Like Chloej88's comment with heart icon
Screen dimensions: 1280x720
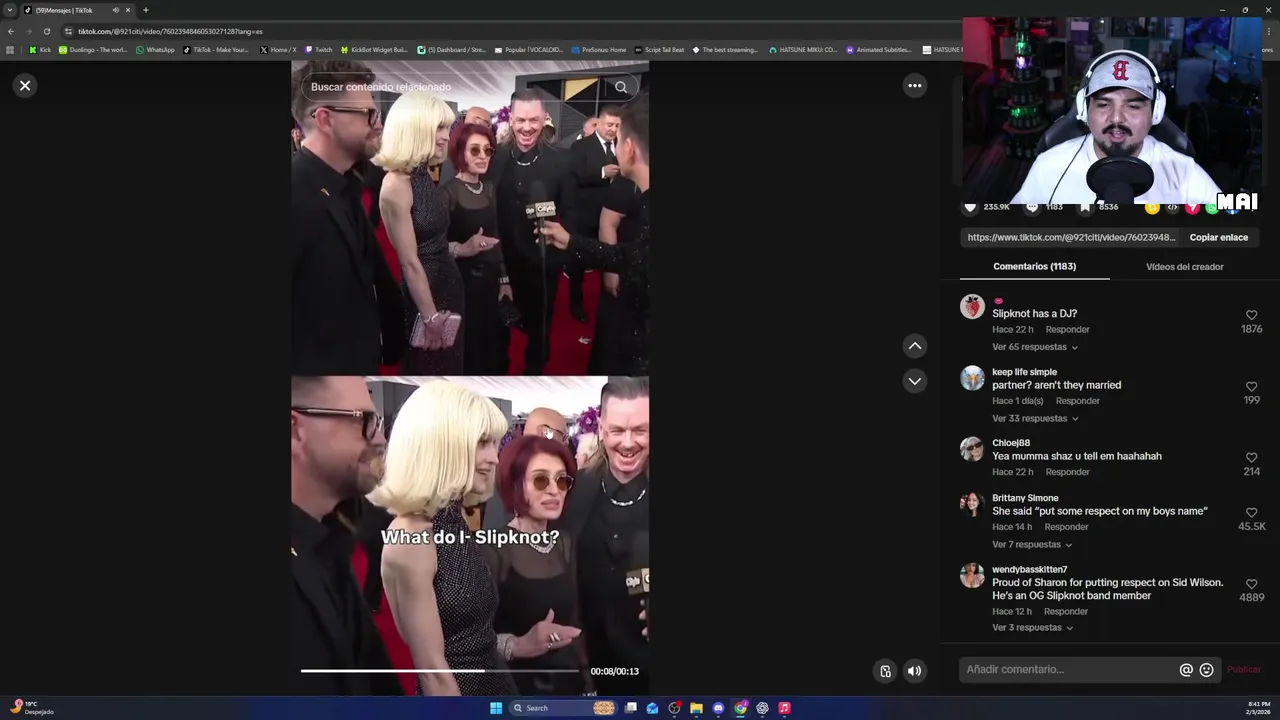pos(1251,457)
